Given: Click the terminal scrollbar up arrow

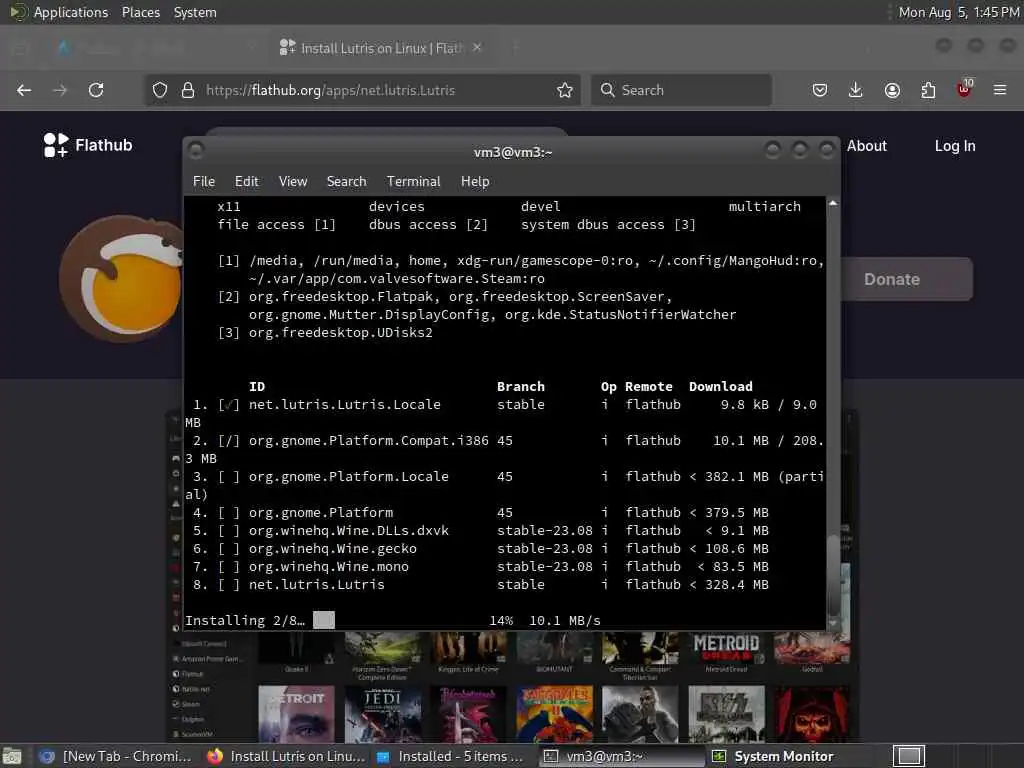Looking at the screenshot, I should click(x=833, y=204).
